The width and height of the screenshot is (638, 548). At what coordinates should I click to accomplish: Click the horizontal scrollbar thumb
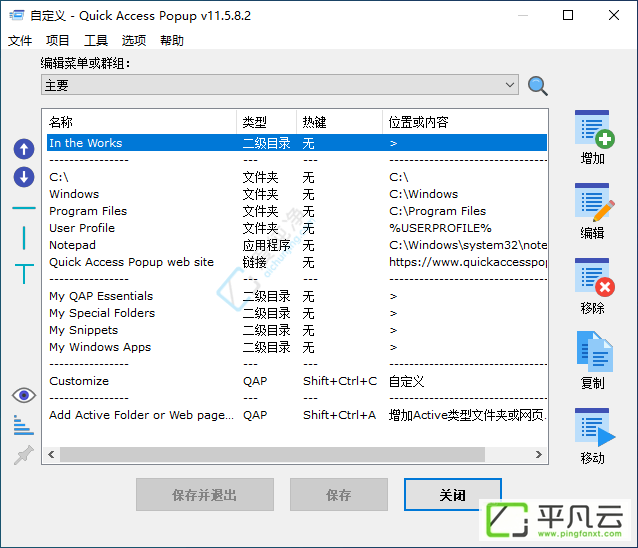point(272,454)
